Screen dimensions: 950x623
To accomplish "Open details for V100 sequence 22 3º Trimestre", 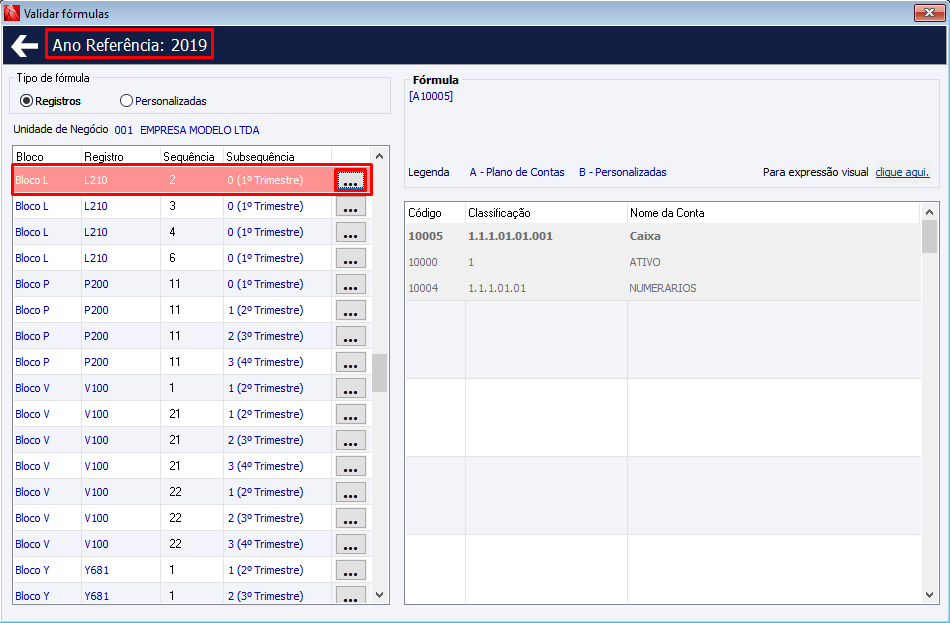I will pyautogui.click(x=350, y=519).
